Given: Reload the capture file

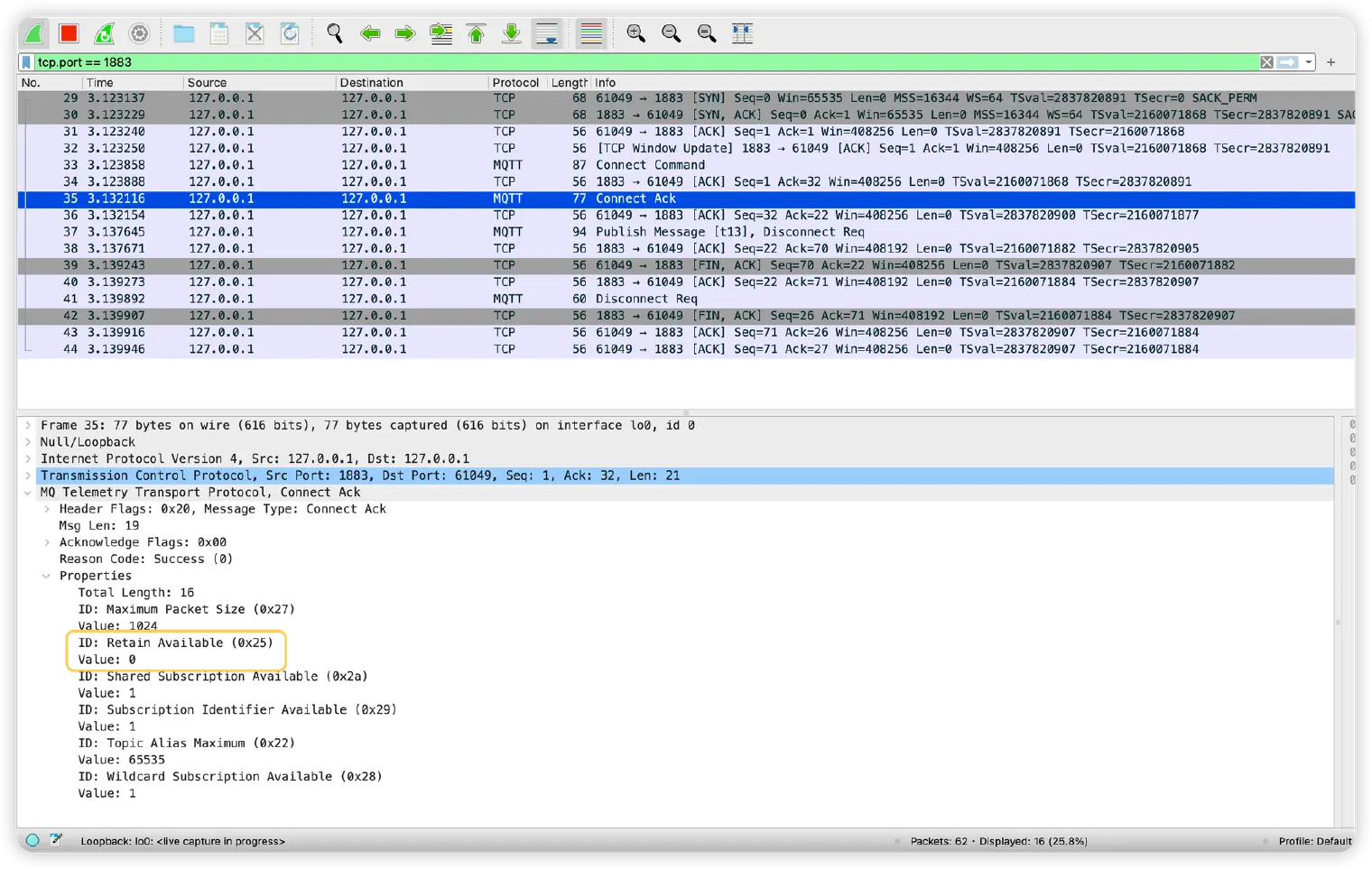Looking at the screenshot, I should [290, 33].
